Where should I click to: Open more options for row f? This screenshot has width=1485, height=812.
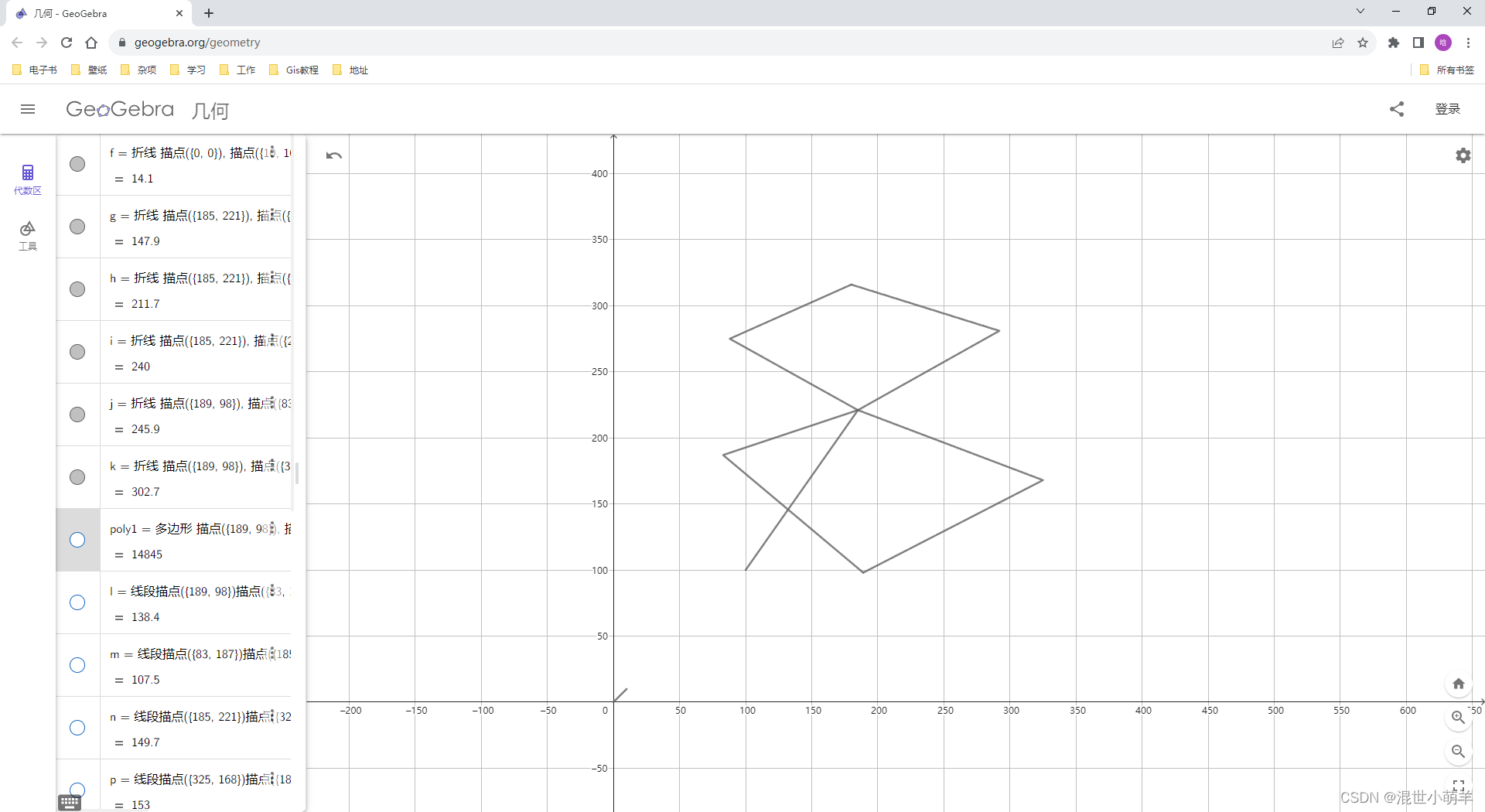272,152
